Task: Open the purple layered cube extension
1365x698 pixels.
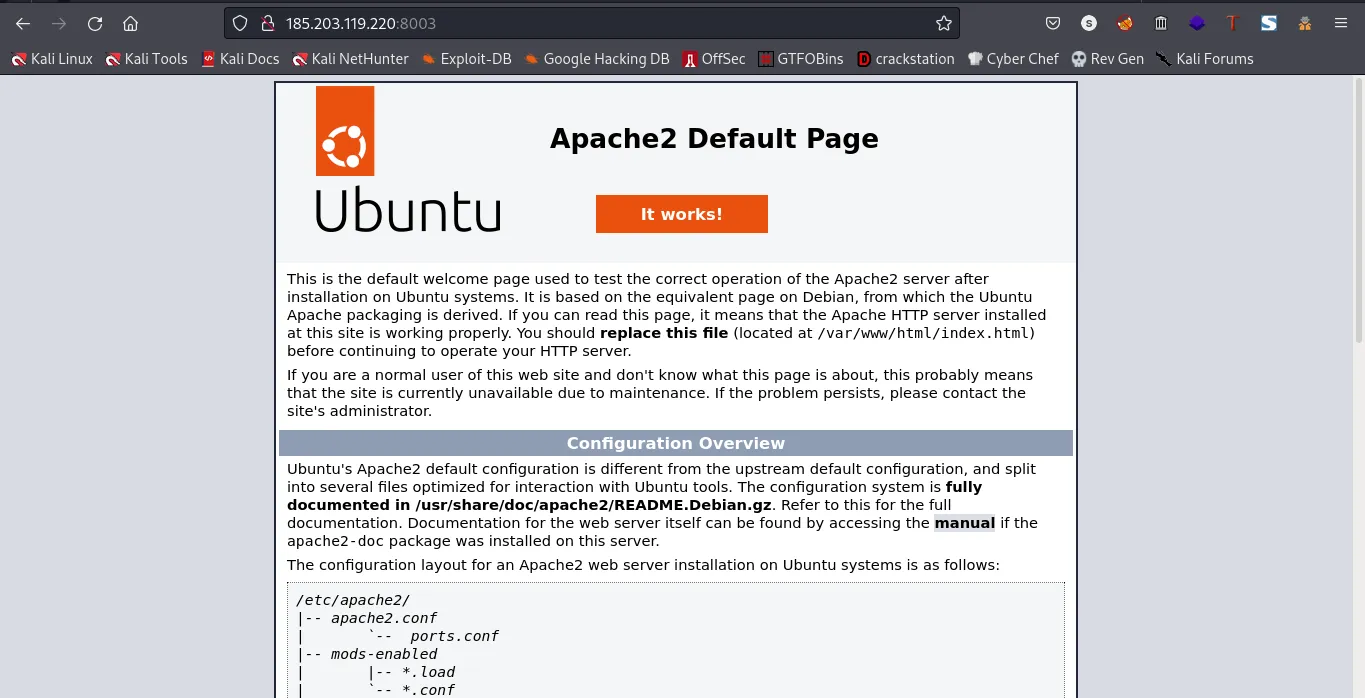Action: [x=1197, y=23]
